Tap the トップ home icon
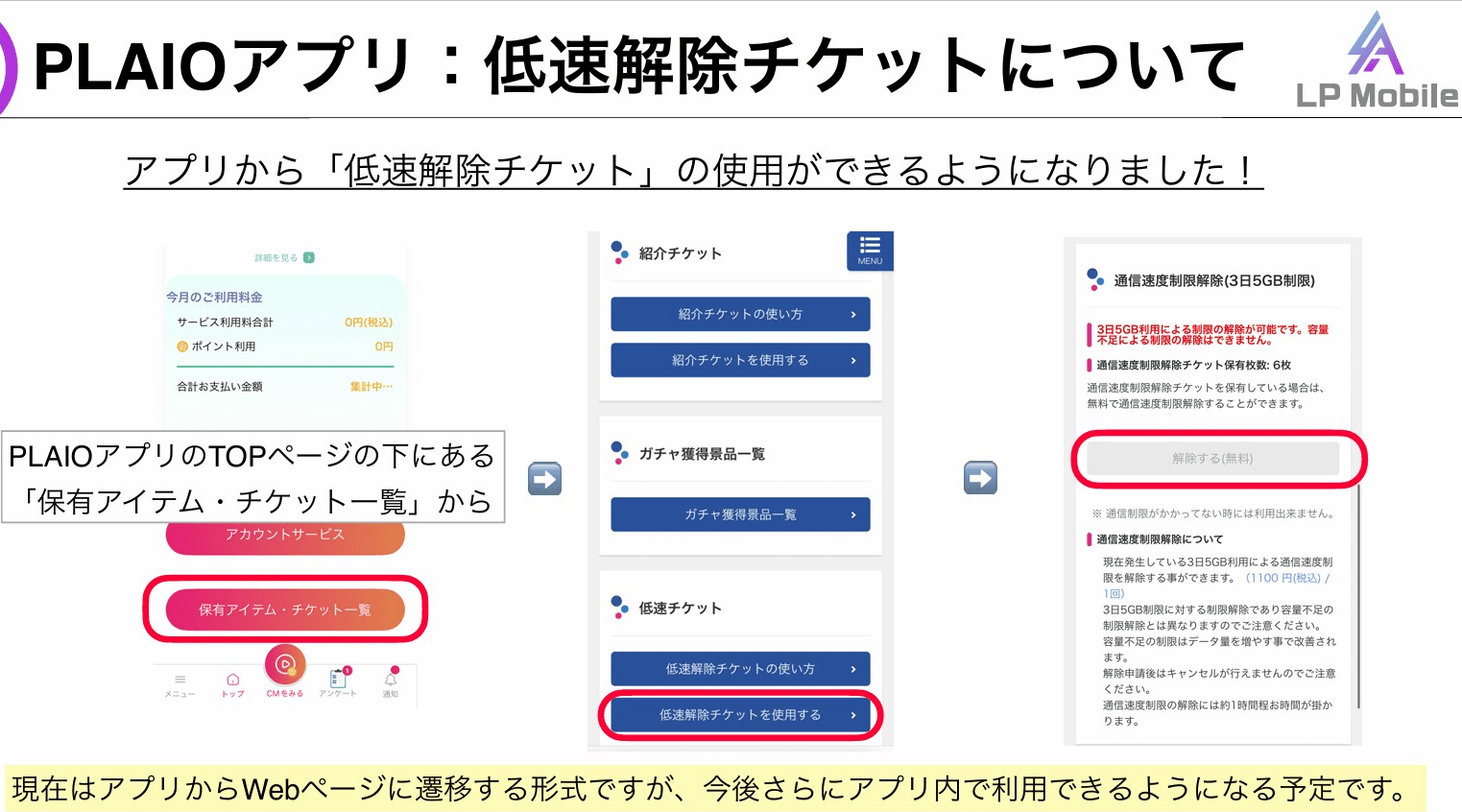Viewport: 1462px width, 812px height. 232,680
